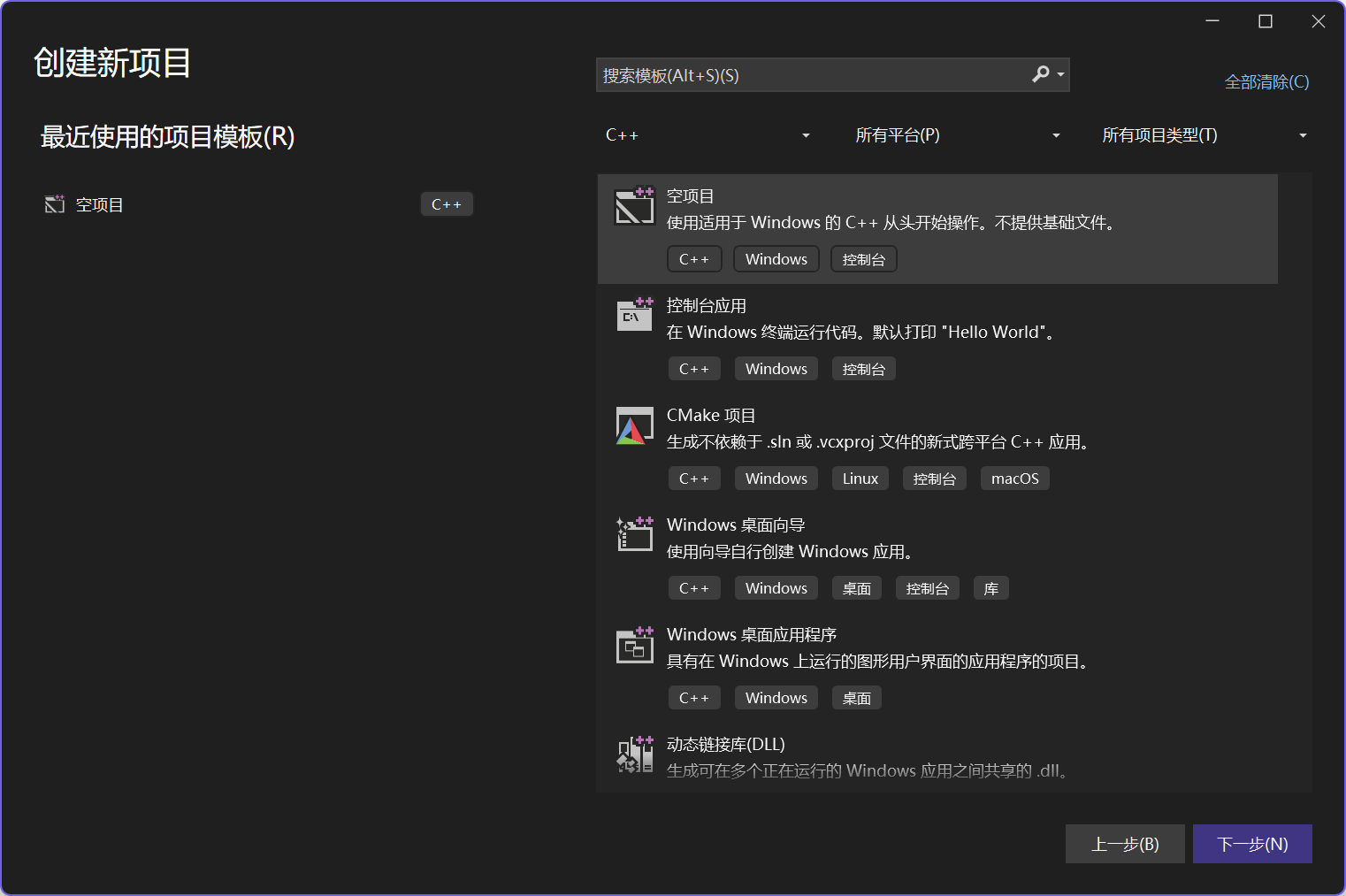Toggle the Linux filter tag on CMake 项目
This screenshot has width=1346, height=896.
859,478
